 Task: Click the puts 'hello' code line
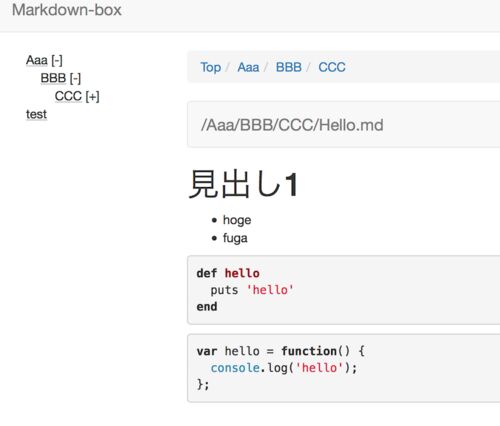[252, 290]
